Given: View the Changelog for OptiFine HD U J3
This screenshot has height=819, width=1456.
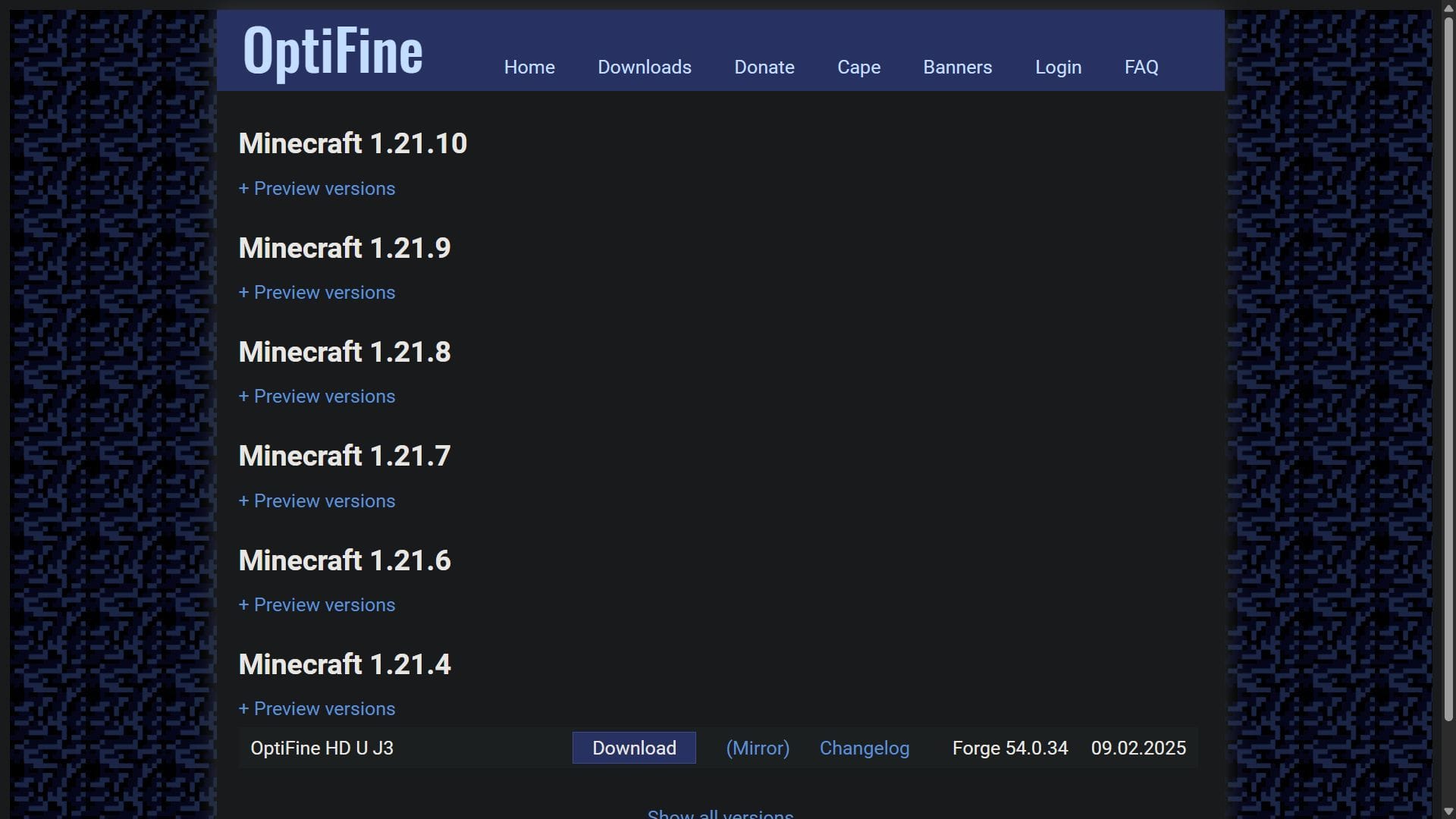Looking at the screenshot, I should pos(864,748).
